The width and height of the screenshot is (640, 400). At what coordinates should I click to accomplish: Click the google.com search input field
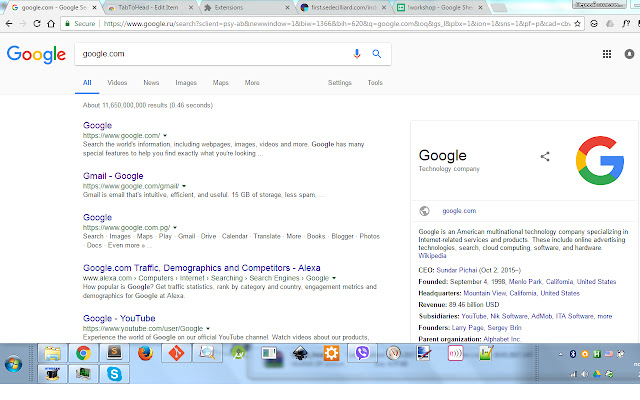tap(210, 53)
